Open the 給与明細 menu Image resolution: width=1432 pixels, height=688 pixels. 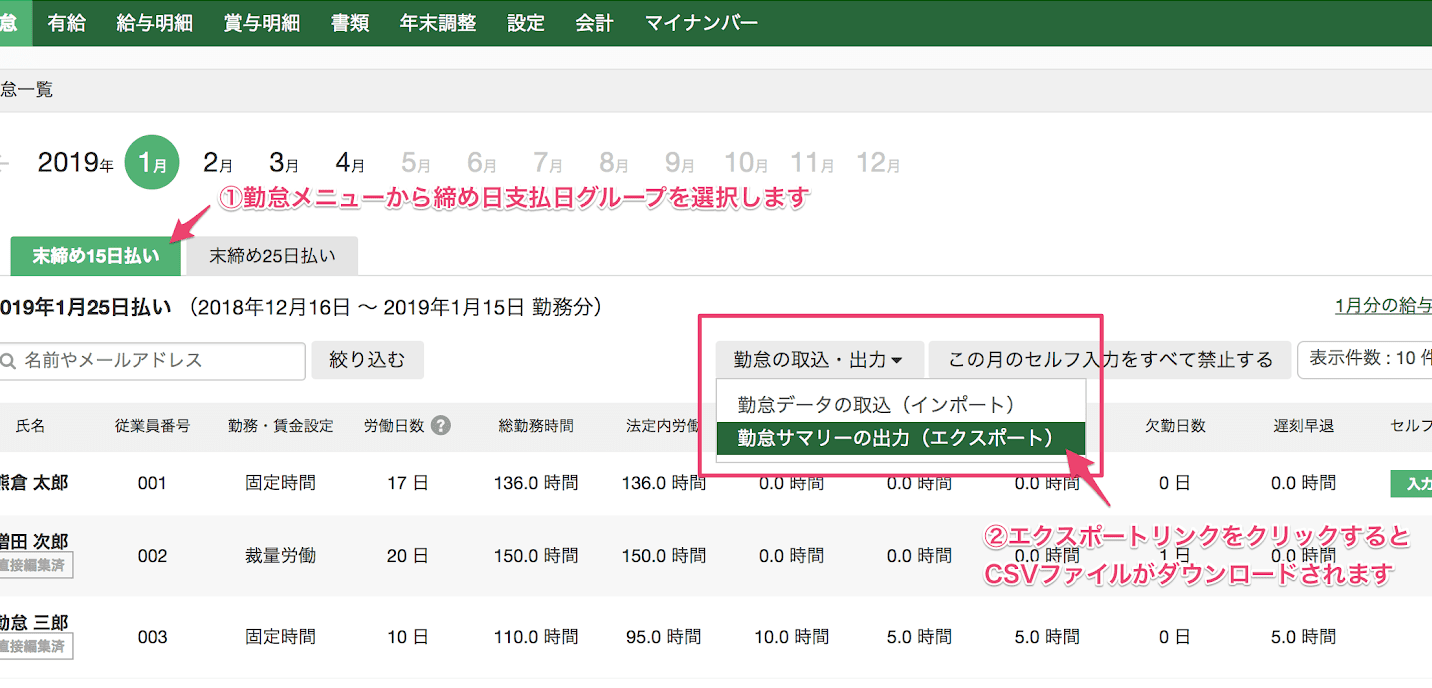[154, 23]
